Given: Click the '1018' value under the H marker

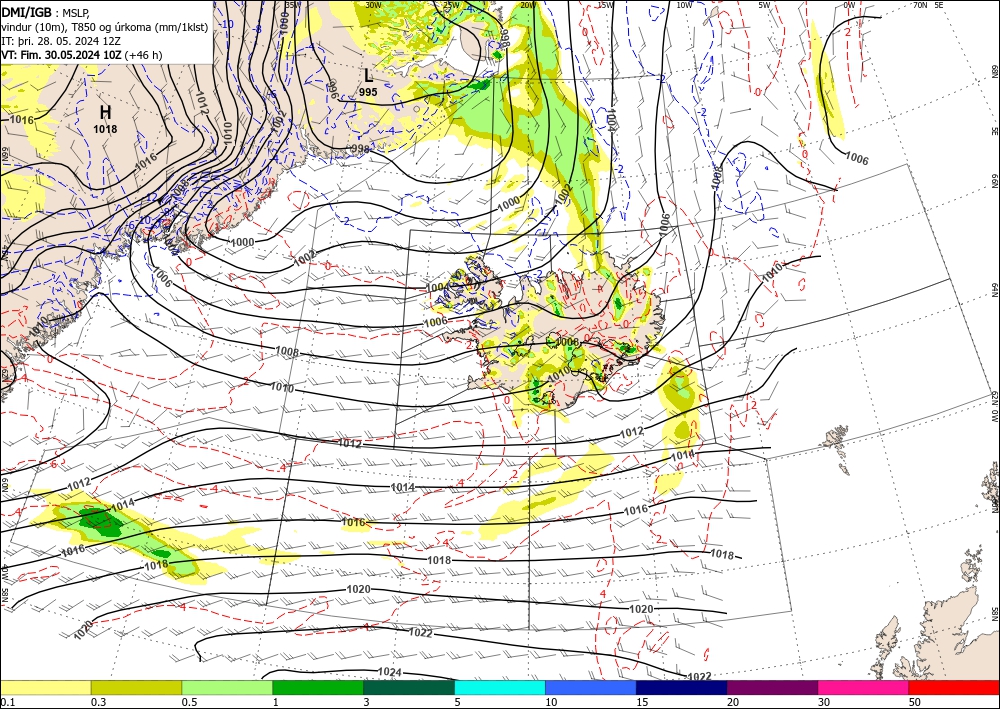Looking at the screenshot, I should pos(105,129).
